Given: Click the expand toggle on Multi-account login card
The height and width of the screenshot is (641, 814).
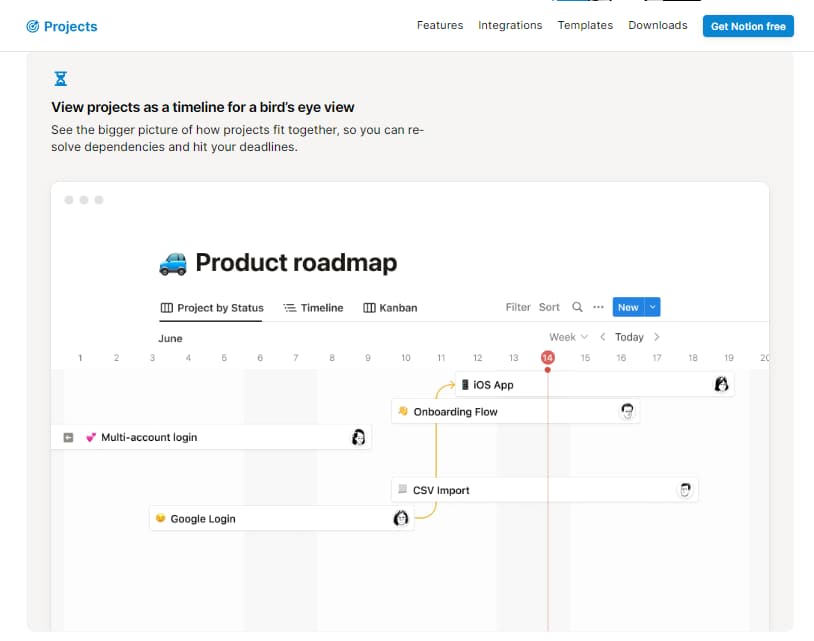Looking at the screenshot, I should pyautogui.click(x=66, y=437).
